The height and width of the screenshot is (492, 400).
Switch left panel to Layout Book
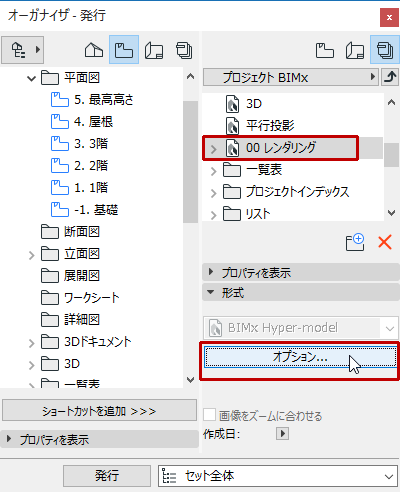pyautogui.click(x=154, y=50)
